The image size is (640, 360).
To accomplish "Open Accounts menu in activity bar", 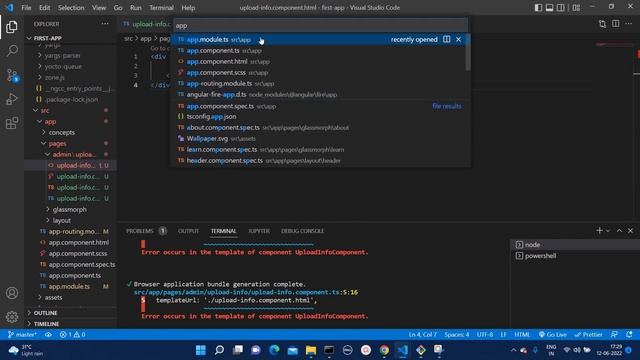I will coord(12,293).
